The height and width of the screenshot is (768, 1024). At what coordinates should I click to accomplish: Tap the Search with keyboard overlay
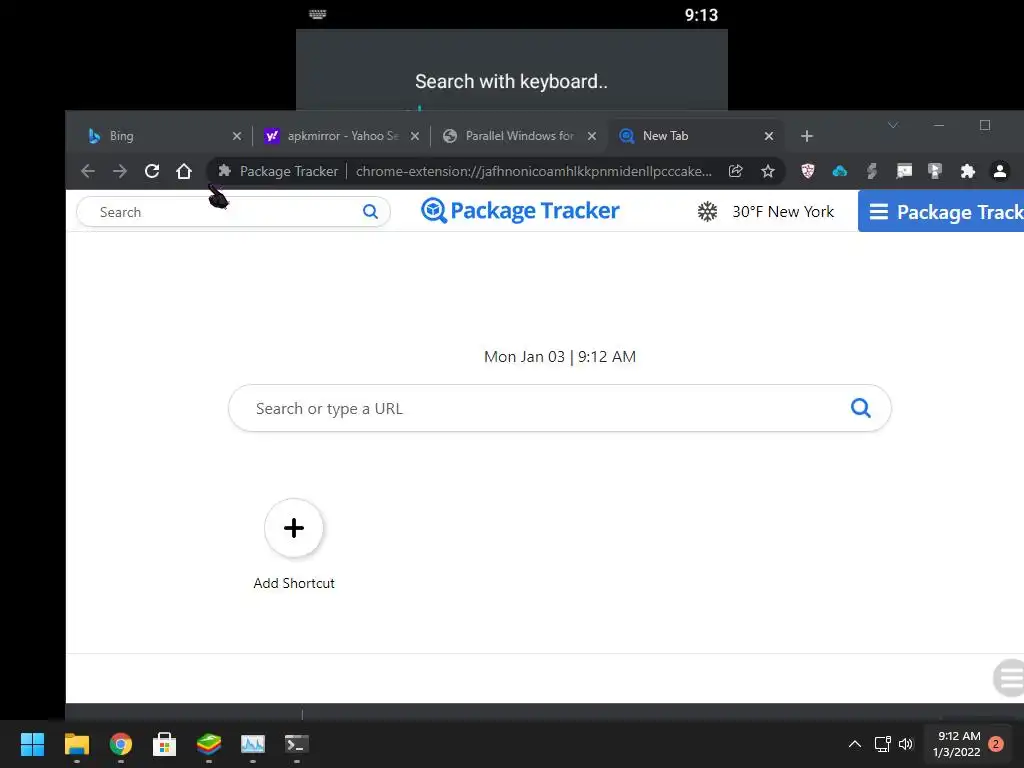[x=511, y=82]
